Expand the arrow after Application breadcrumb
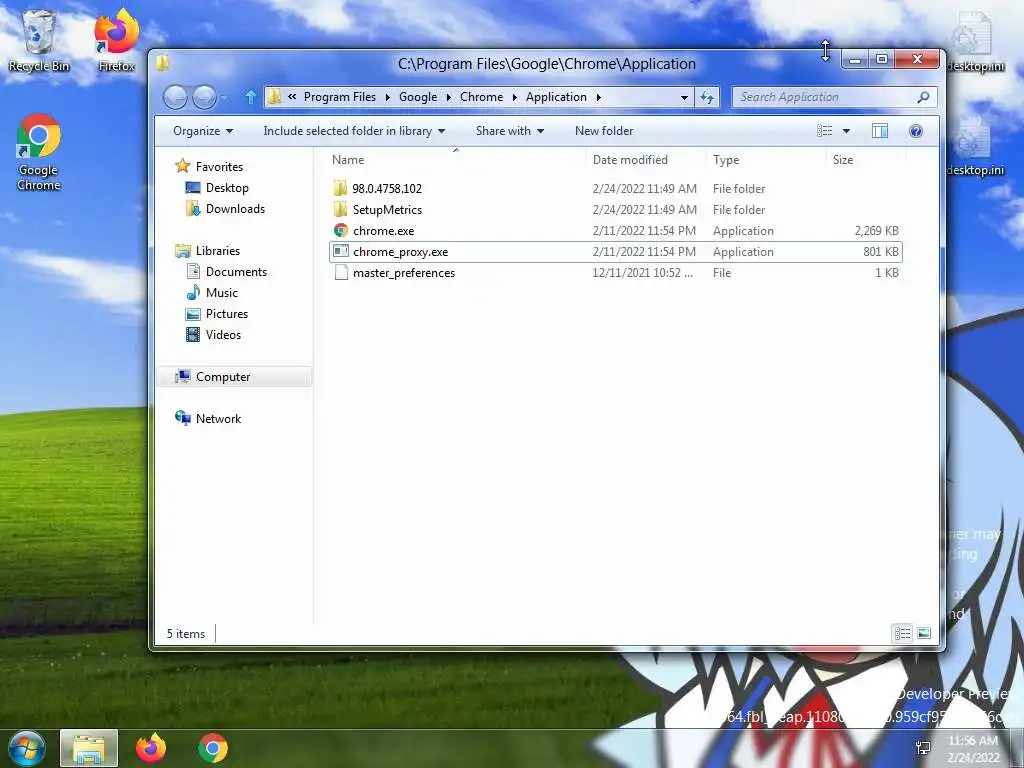The width and height of the screenshot is (1024, 768). pos(598,97)
